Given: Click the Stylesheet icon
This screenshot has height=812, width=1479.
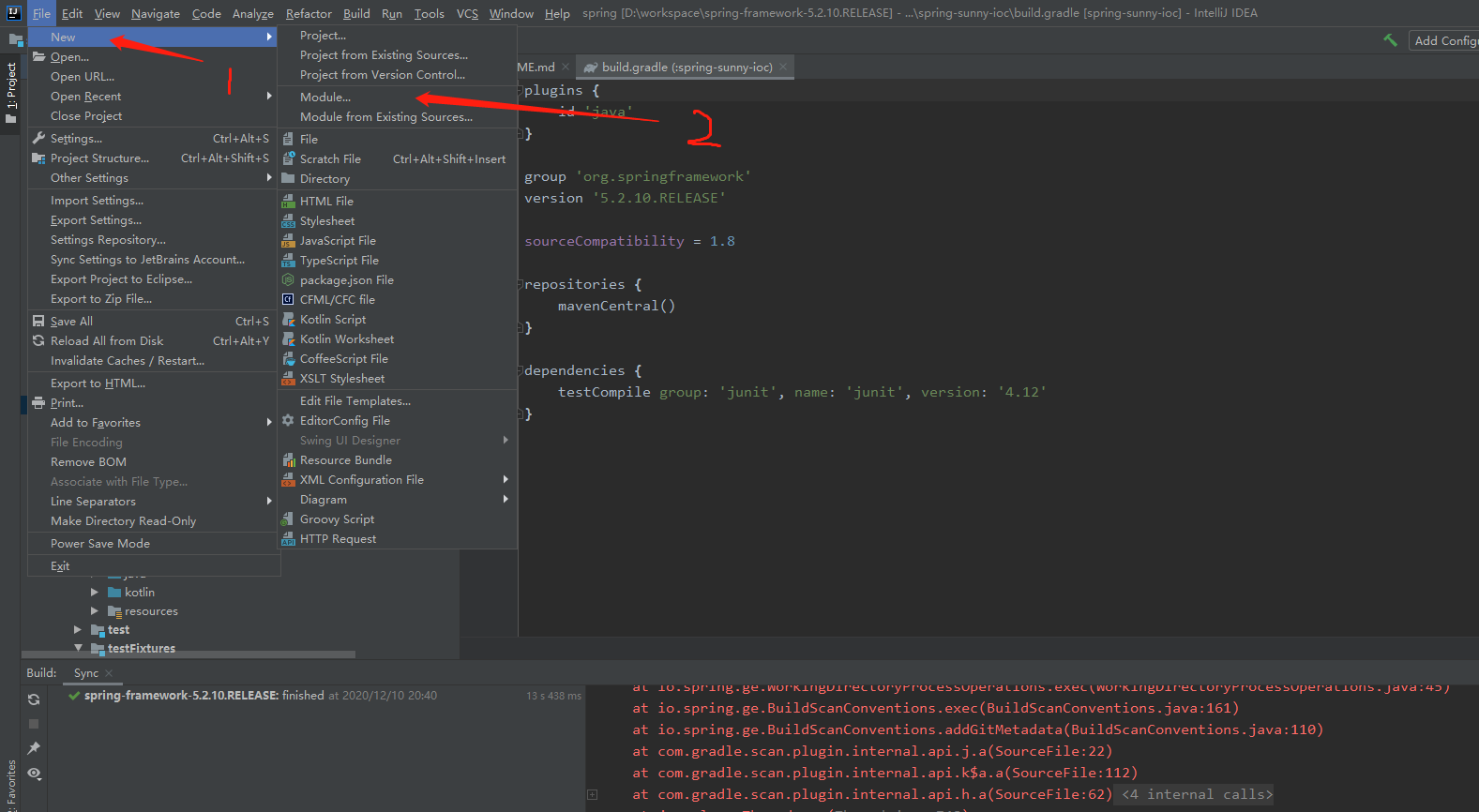Looking at the screenshot, I should (288, 221).
